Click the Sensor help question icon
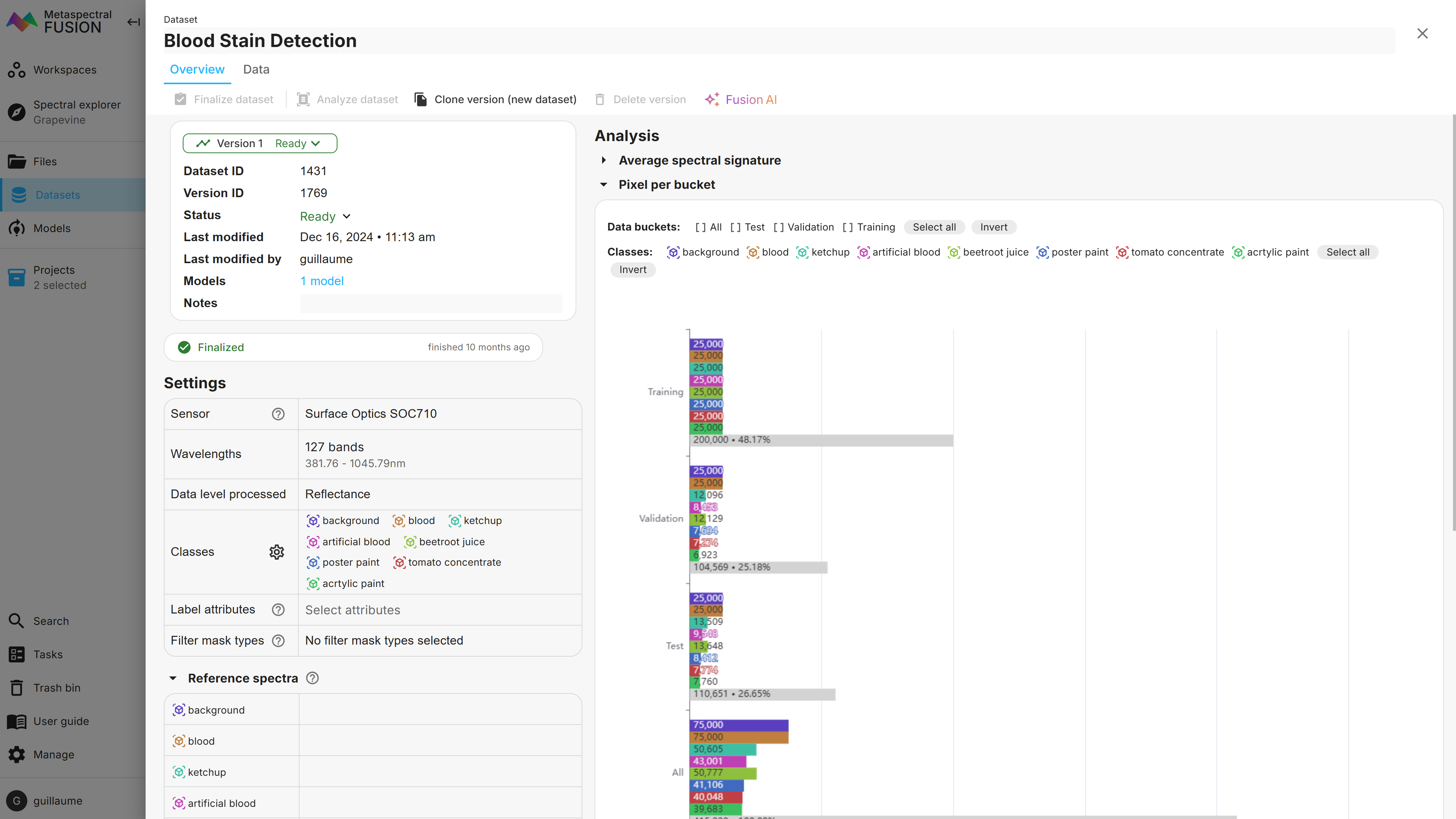Image resolution: width=1456 pixels, height=819 pixels. click(x=278, y=414)
